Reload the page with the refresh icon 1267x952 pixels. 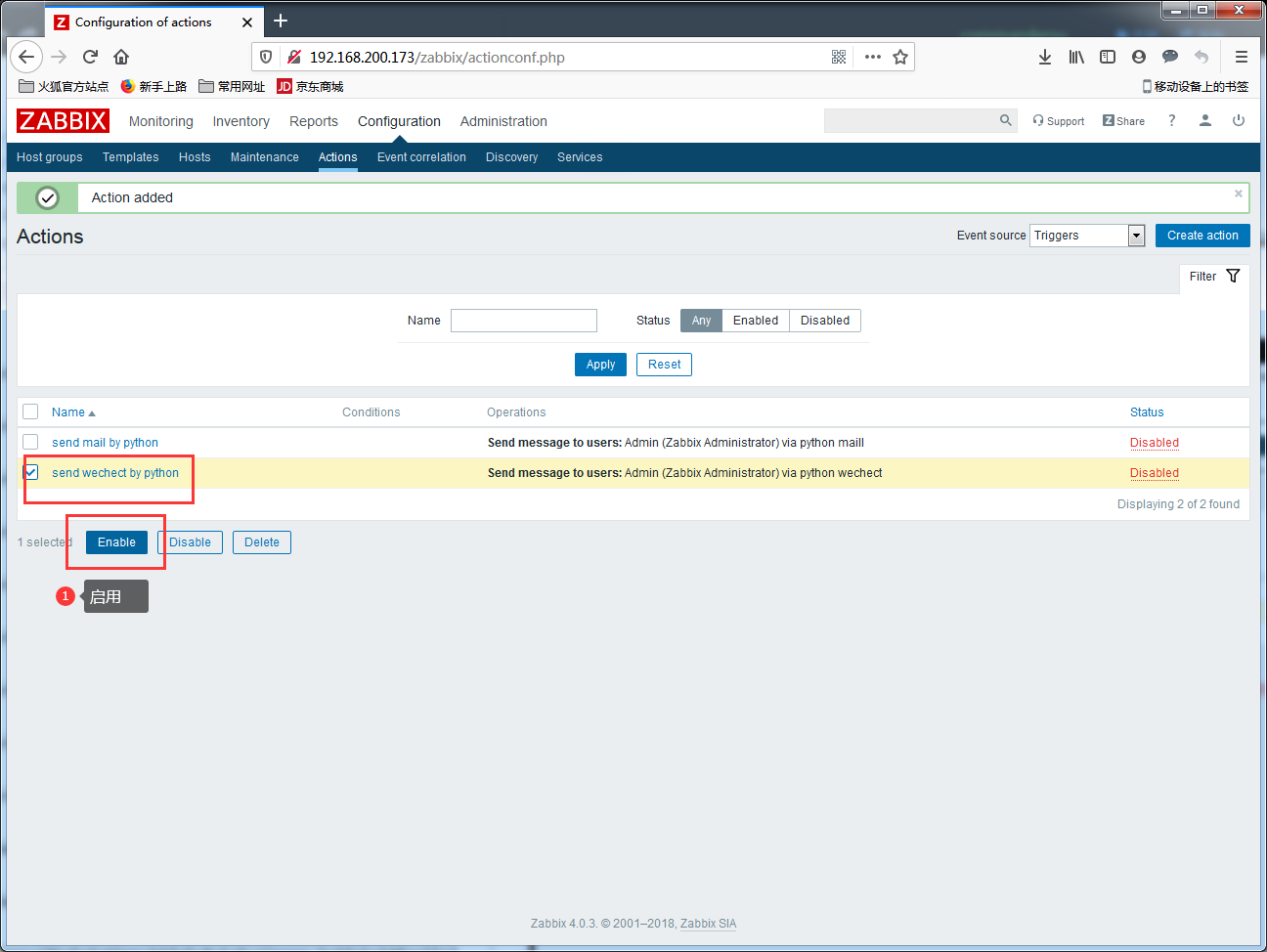(x=90, y=57)
